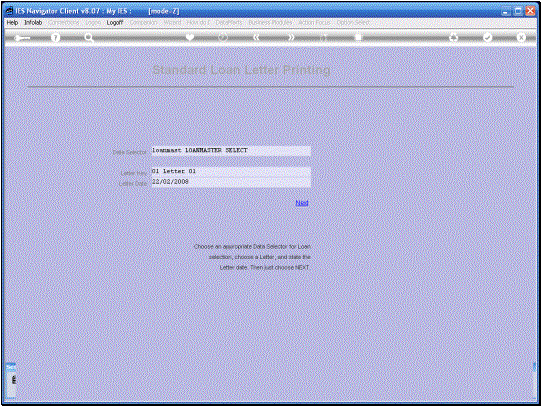Click the Letter Date field 22/02/2008
The width and height of the screenshot is (541, 406).
tap(231, 182)
